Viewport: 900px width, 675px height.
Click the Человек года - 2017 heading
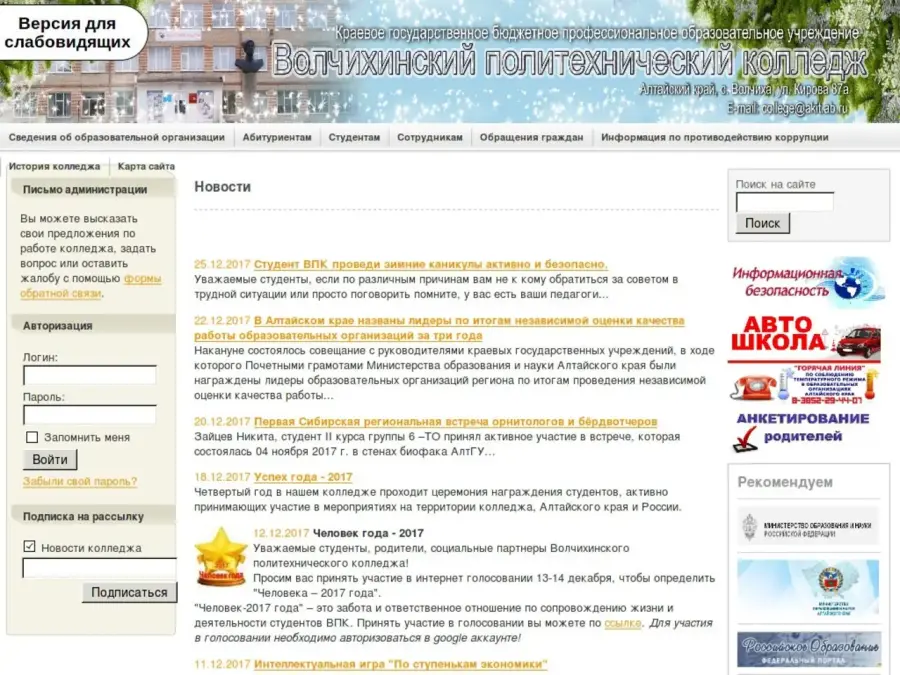(x=368, y=533)
